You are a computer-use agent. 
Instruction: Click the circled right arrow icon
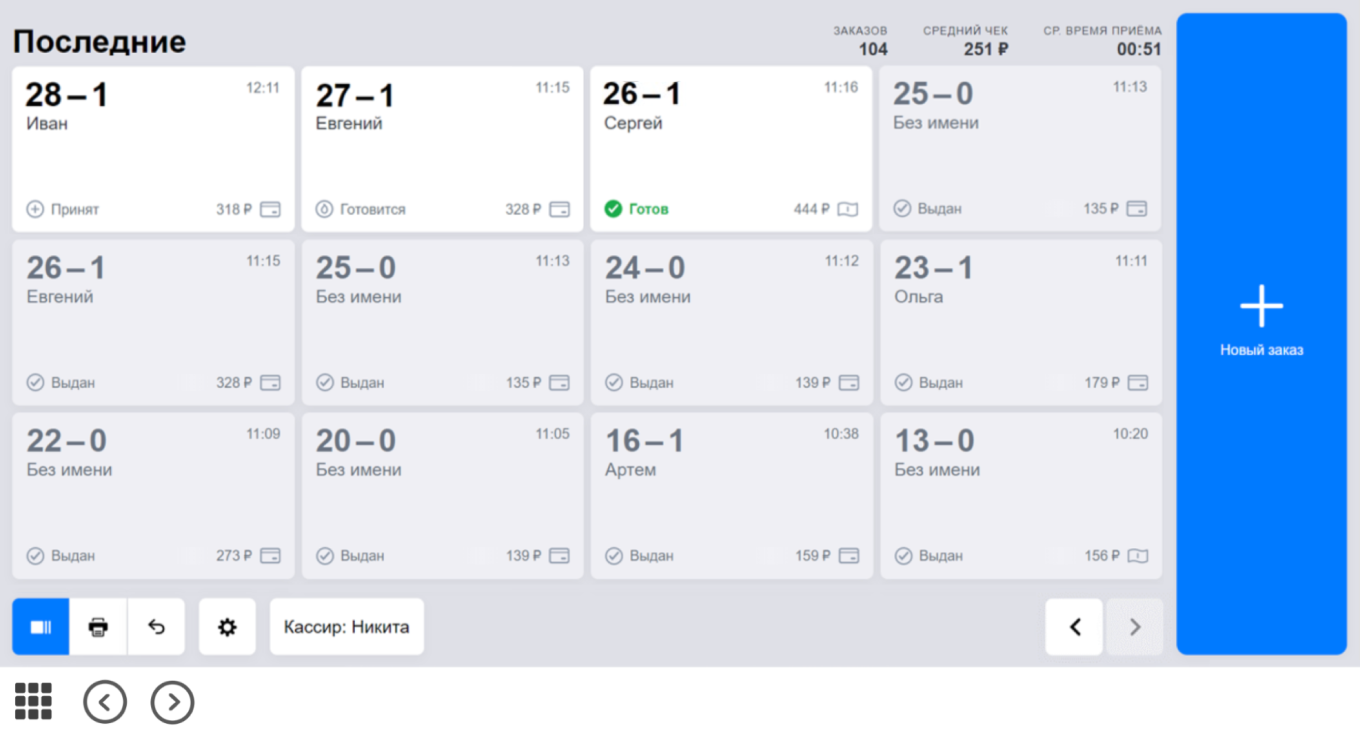tap(172, 703)
